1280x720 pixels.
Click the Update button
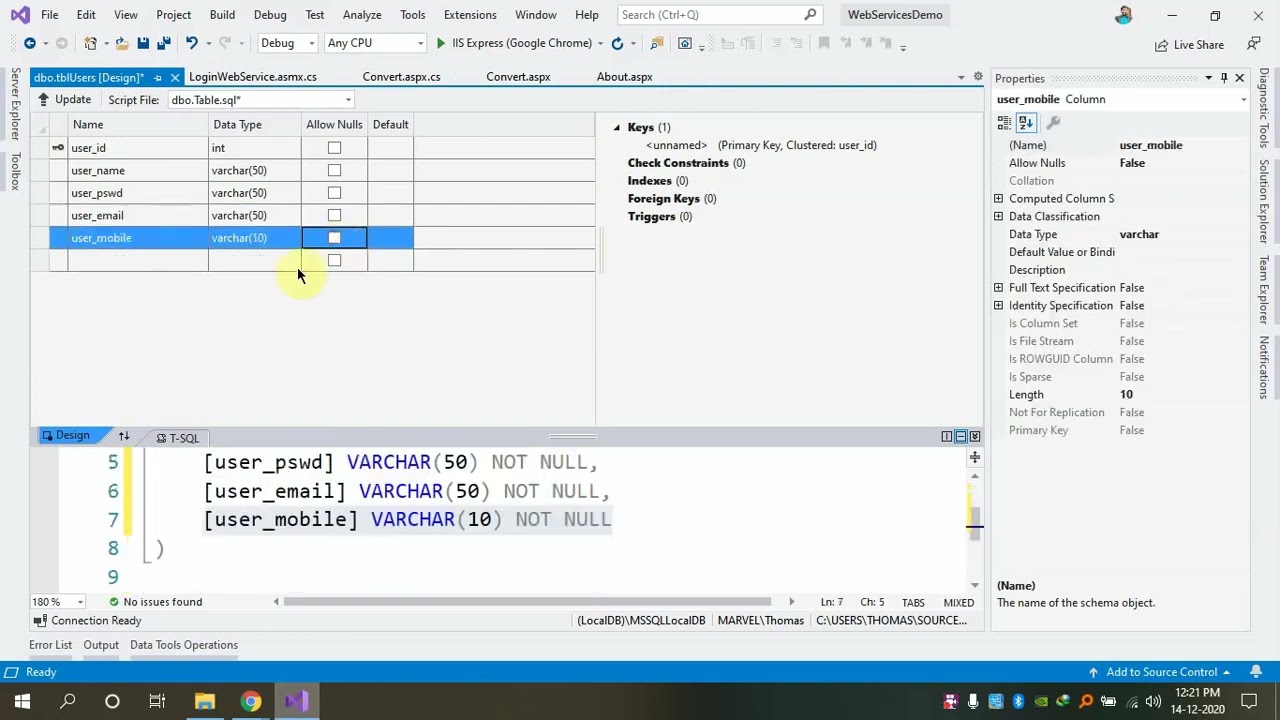[64, 100]
